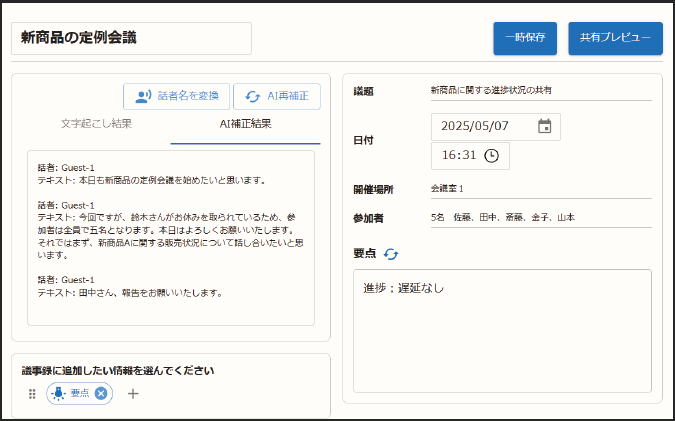The width and height of the screenshot is (675, 421).
Task: Click into the 要点 text area
Action: coord(502,331)
